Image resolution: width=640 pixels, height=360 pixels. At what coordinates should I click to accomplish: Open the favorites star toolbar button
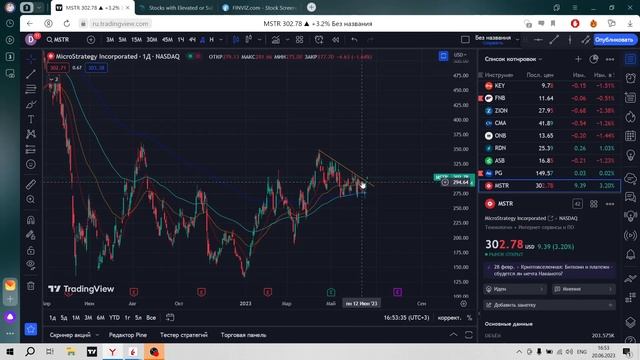31,329
